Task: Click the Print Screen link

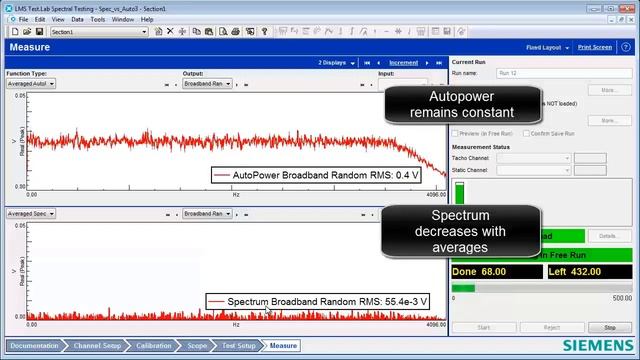Action: point(595,47)
